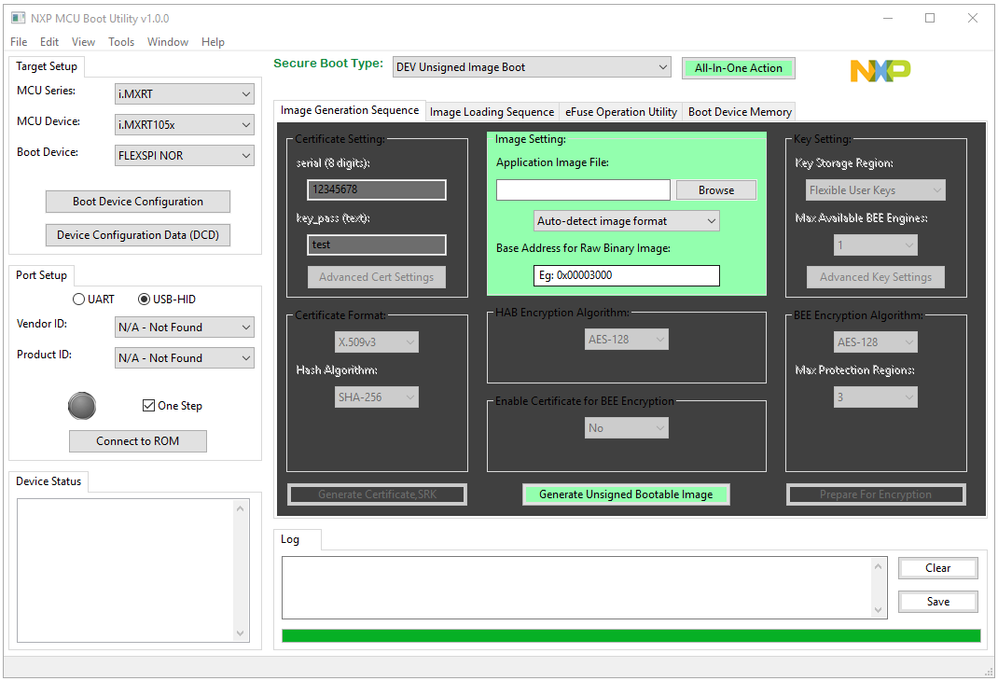Click the app icon in title bar
The image size is (998, 683).
click(18, 18)
